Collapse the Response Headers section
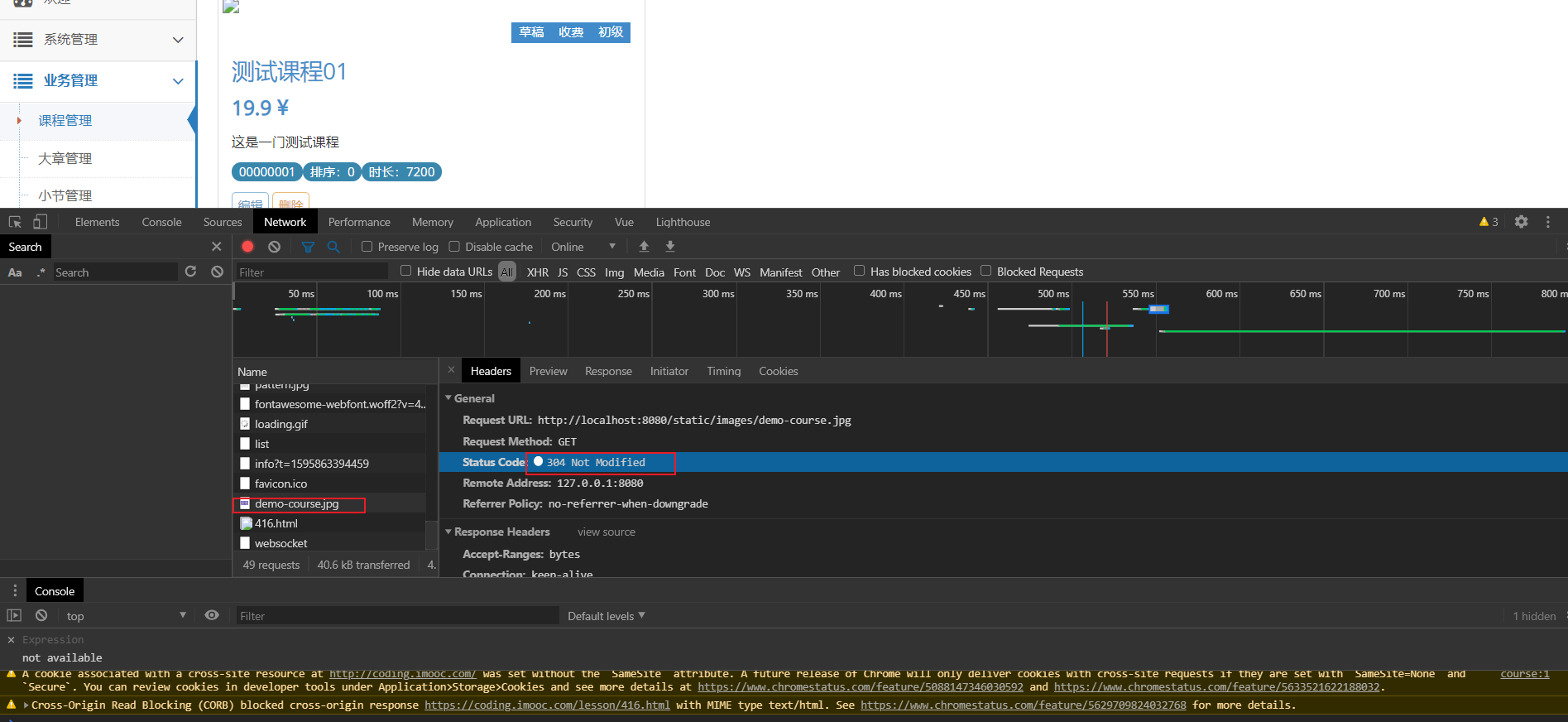This screenshot has height=722, width=1568. pyautogui.click(x=448, y=532)
